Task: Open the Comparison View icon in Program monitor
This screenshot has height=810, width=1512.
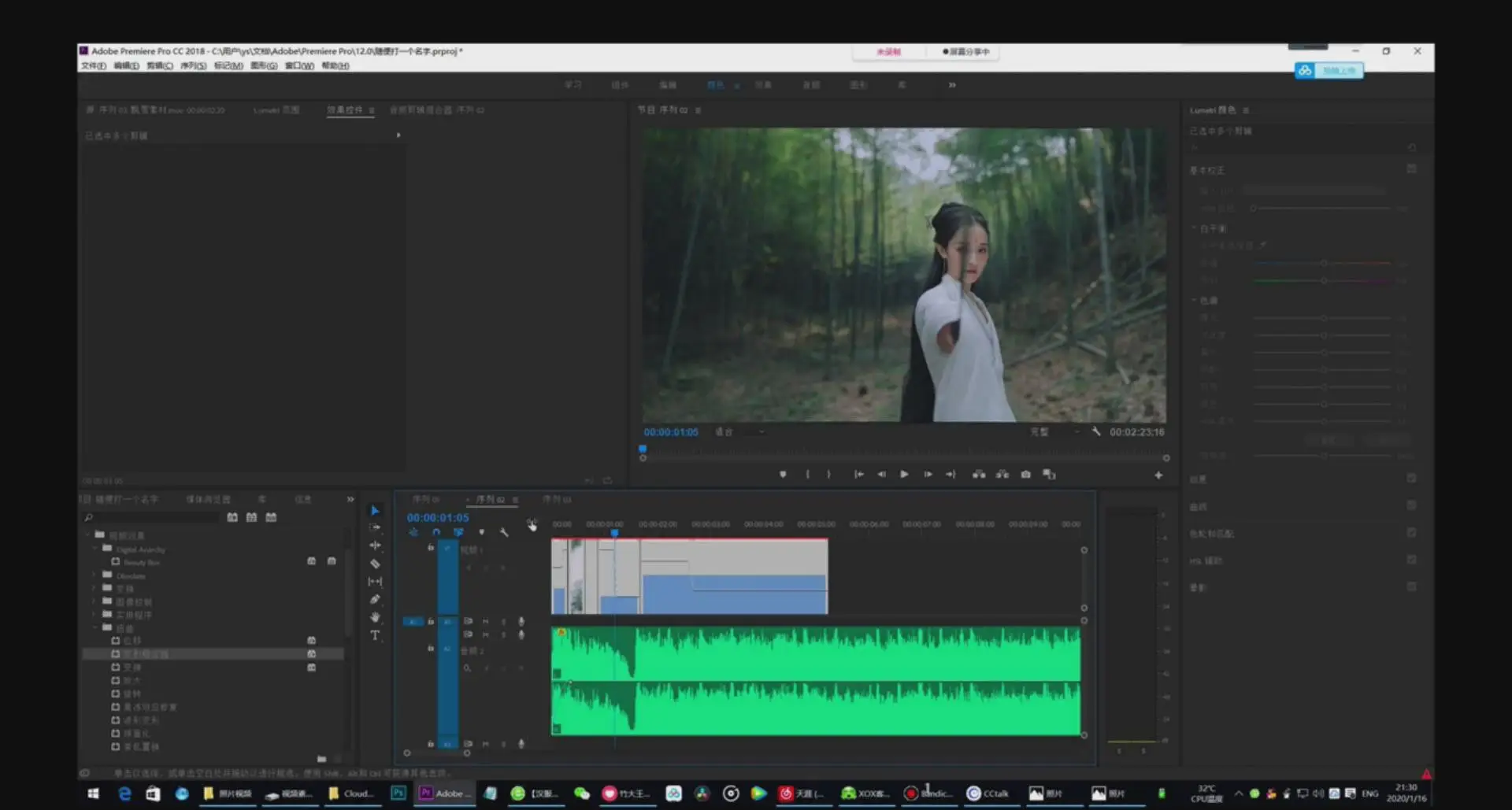Action: tap(1049, 475)
